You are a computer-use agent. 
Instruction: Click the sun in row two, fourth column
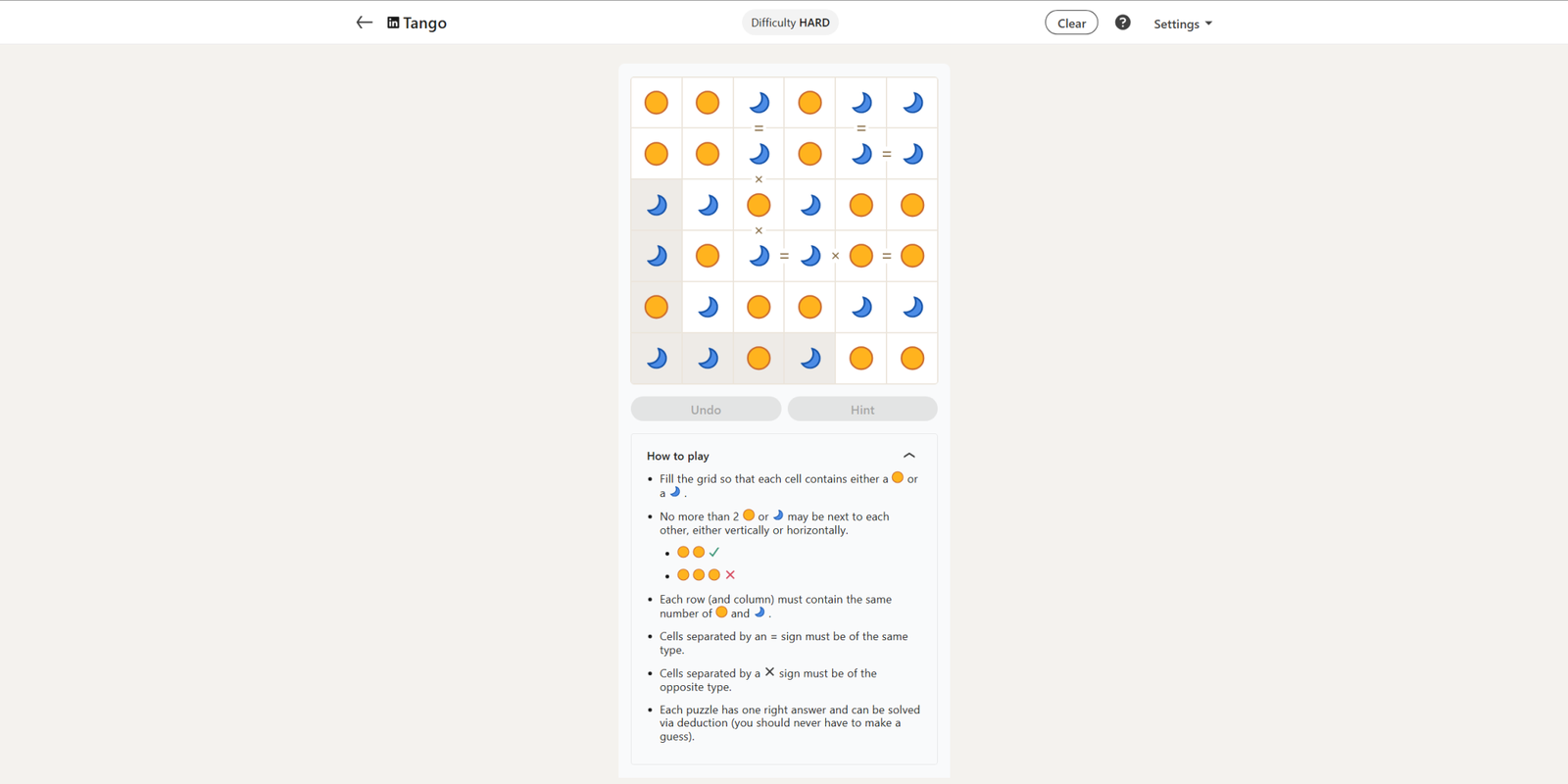809,154
